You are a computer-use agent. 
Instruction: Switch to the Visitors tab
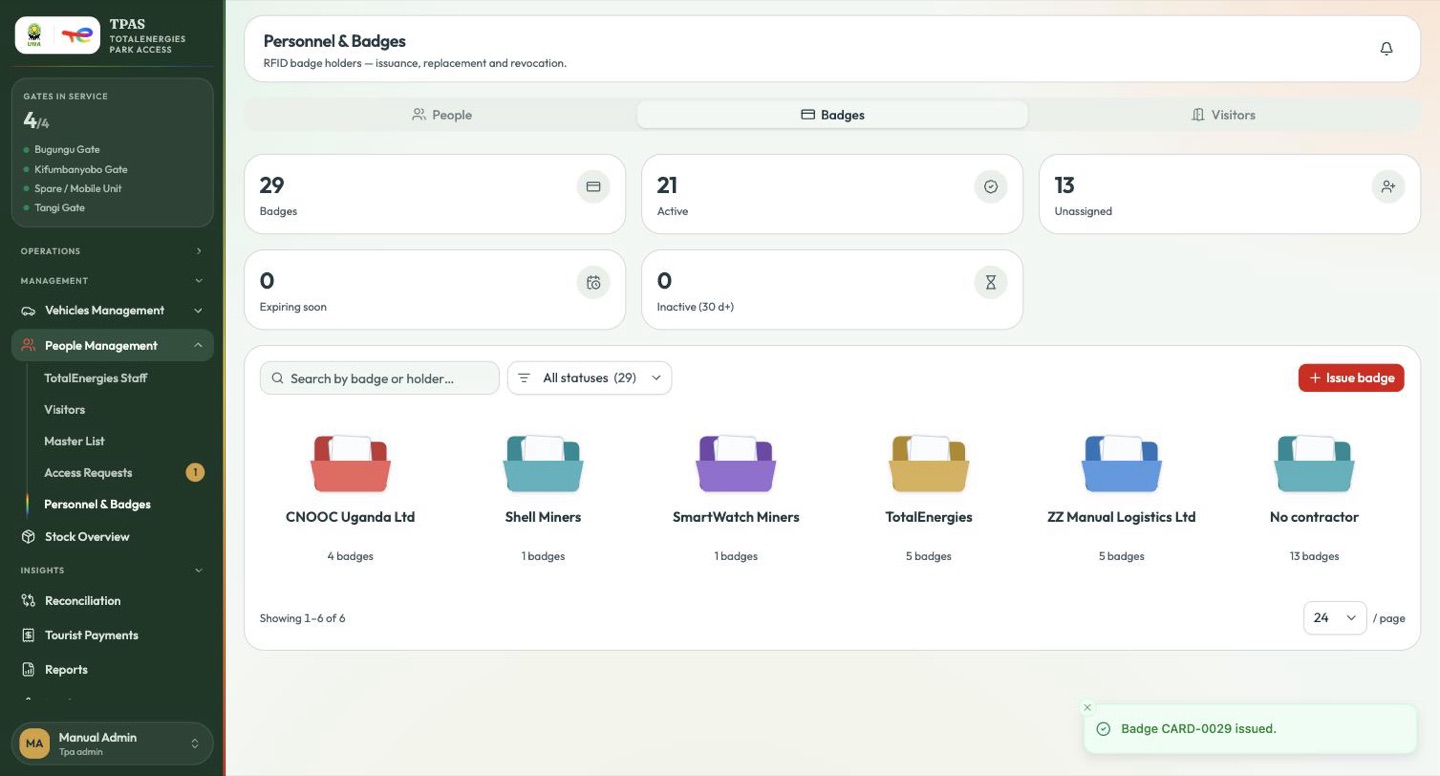tap(1223, 115)
